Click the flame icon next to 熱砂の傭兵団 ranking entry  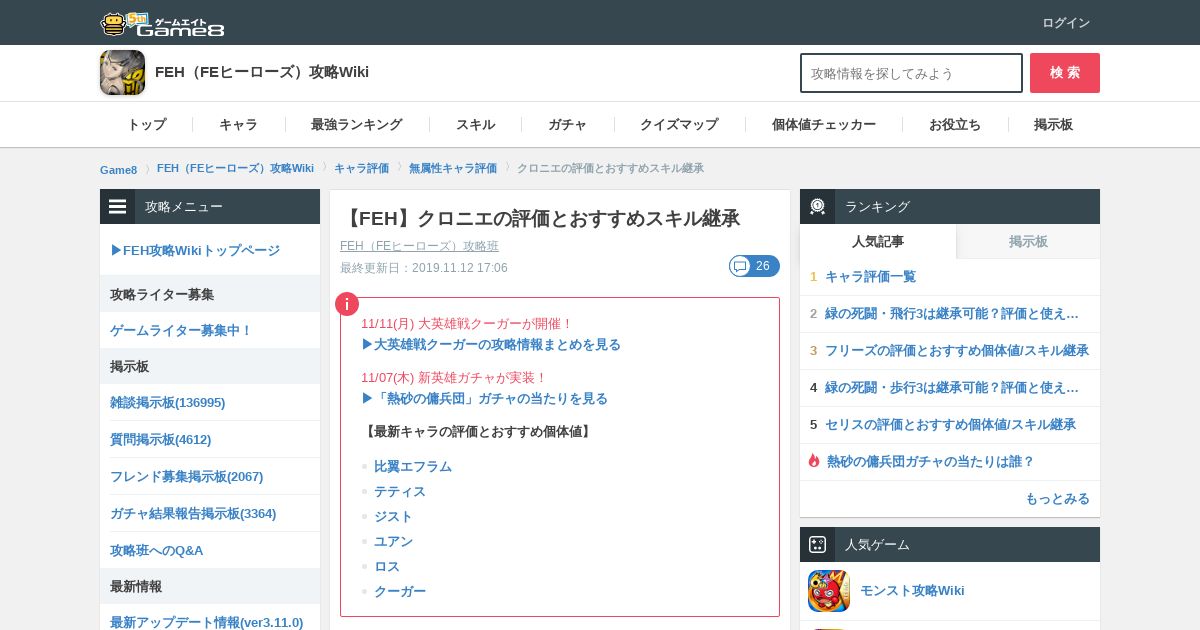pyautogui.click(x=814, y=461)
